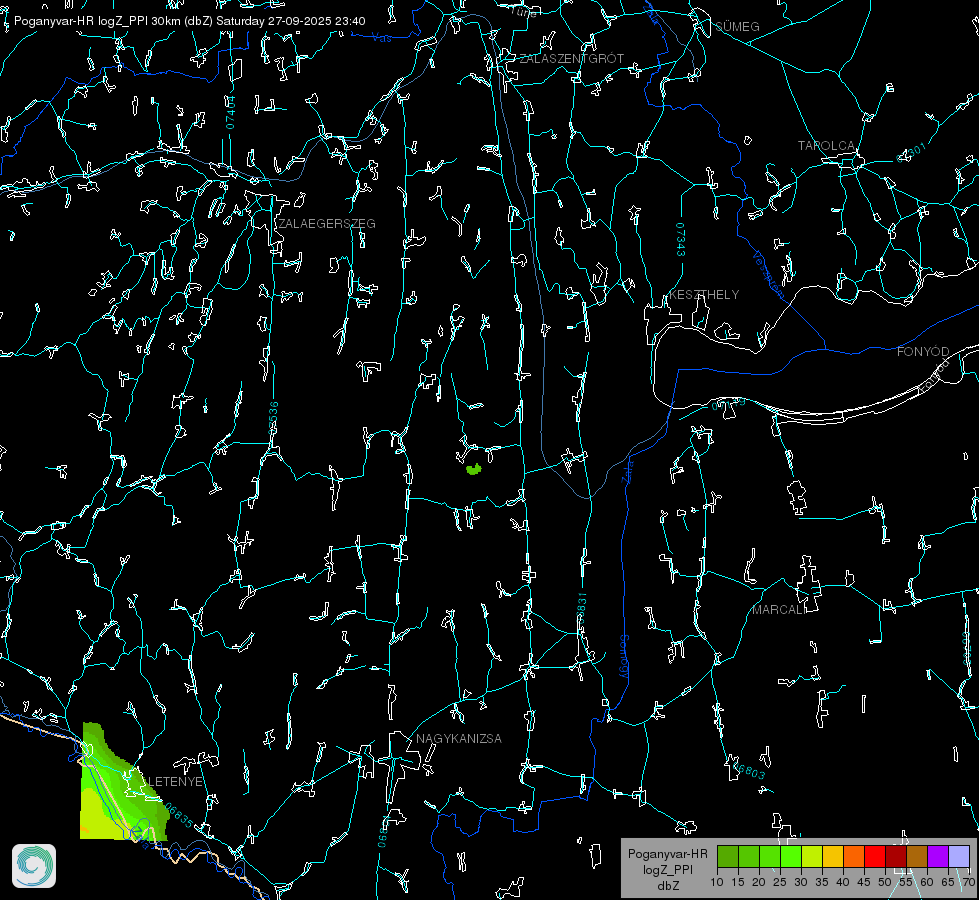Pick the 30 dBZ yellow-green legend swatch
The image size is (979, 900).
[x=812, y=856]
